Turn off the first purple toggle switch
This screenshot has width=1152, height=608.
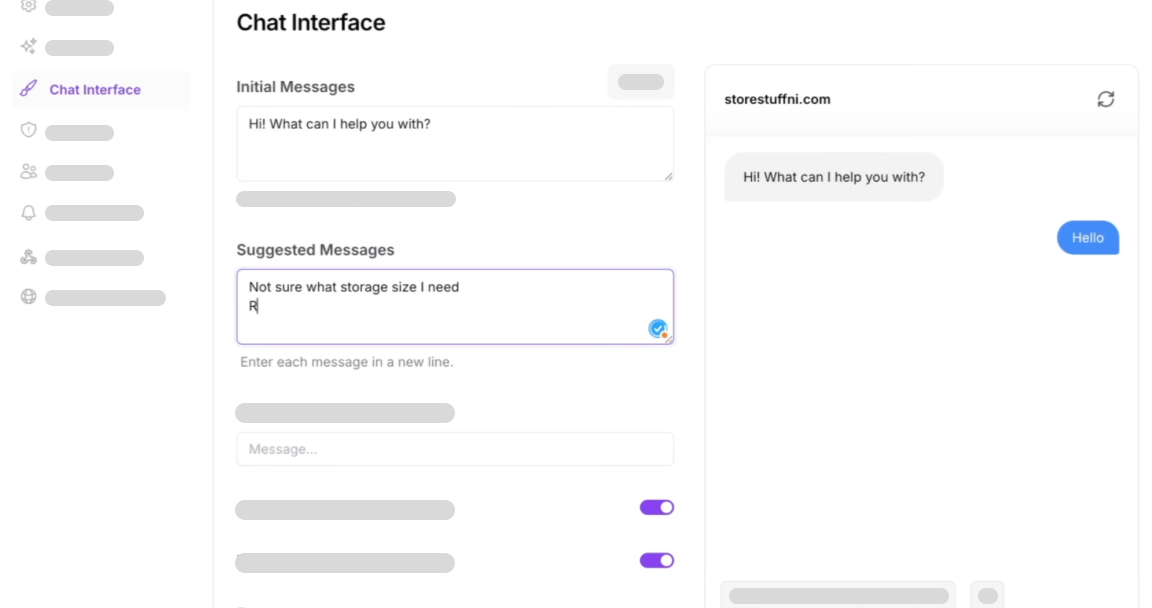657,508
